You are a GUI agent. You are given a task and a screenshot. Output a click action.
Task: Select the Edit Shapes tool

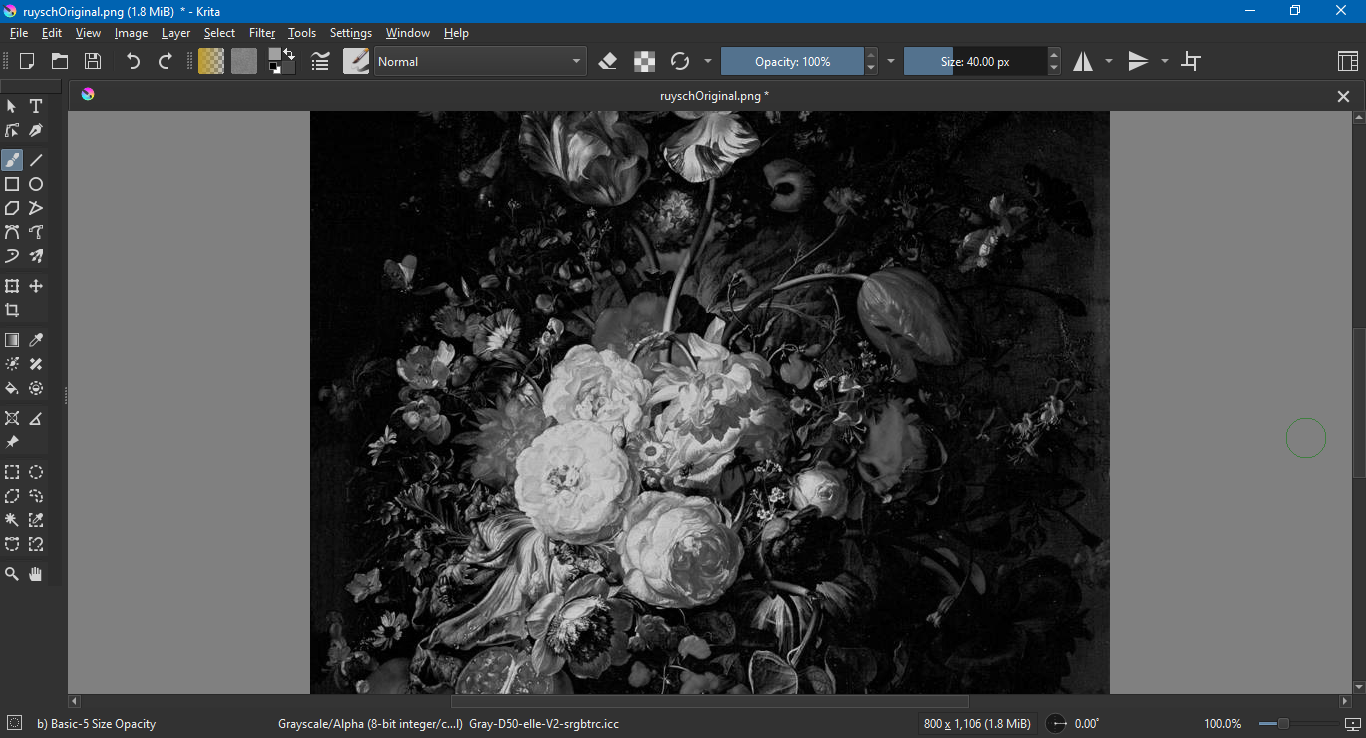point(12,130)
